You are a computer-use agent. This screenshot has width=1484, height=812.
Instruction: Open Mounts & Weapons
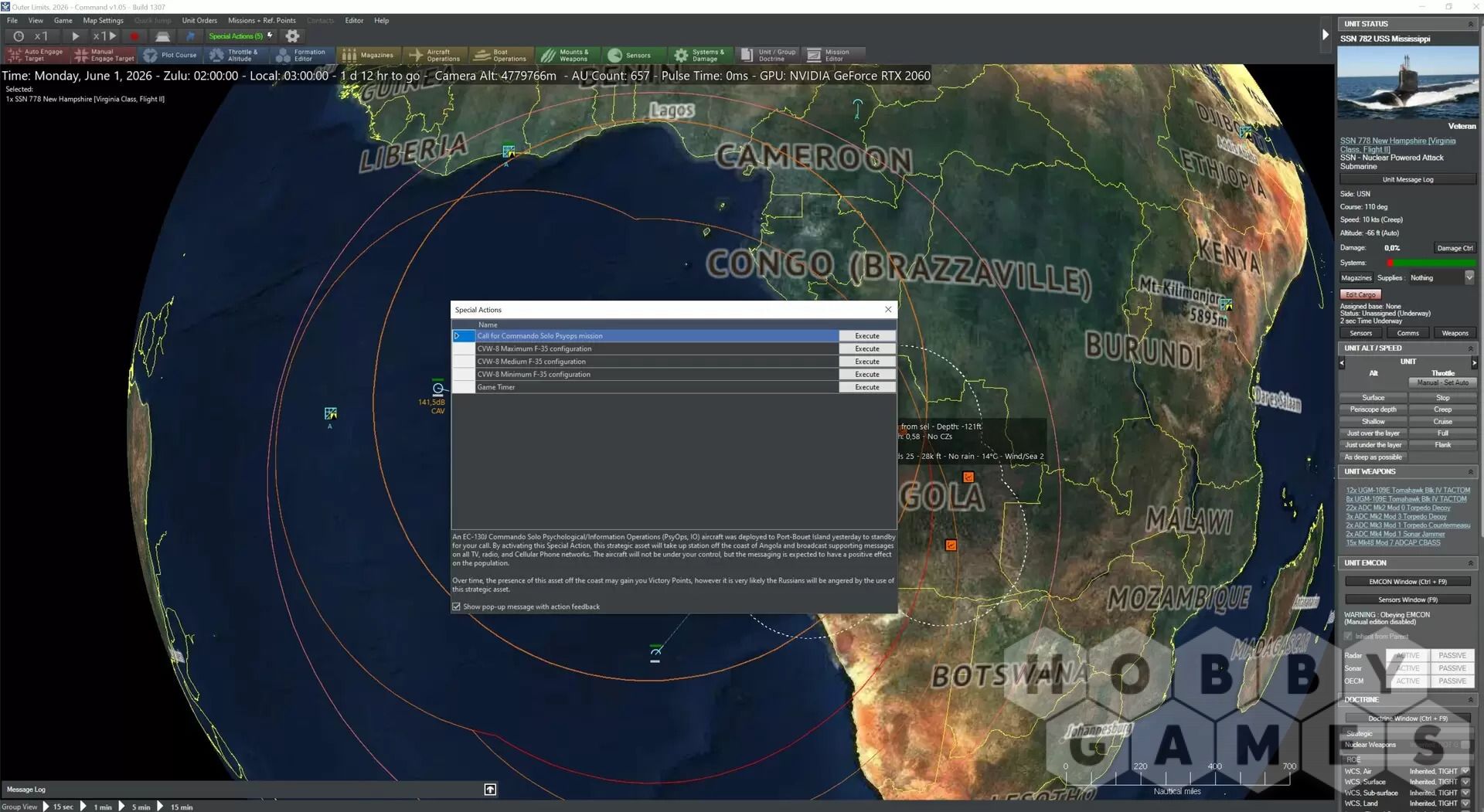567,55
